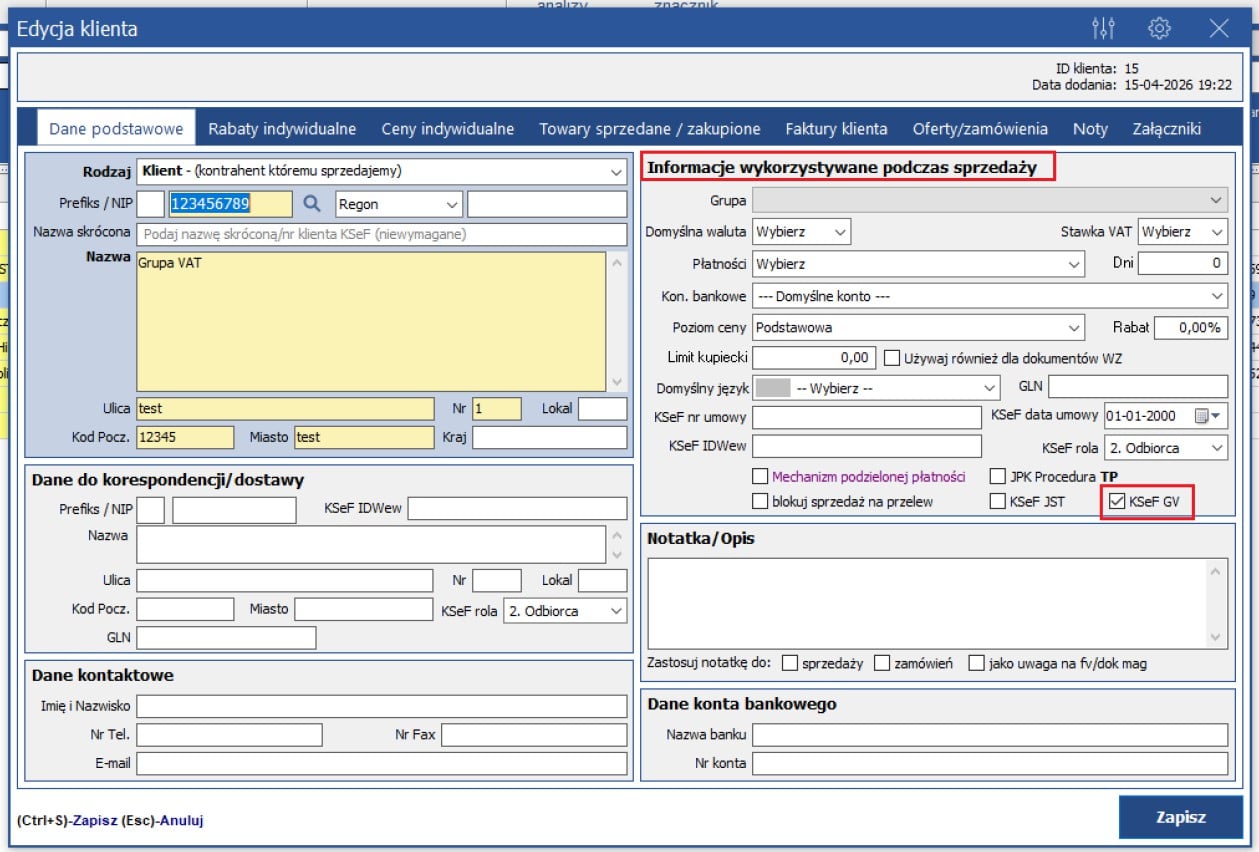This screenshot has height=852, width=1259.
Task: Click into the E-mail input field
Action: click(381, 764)
